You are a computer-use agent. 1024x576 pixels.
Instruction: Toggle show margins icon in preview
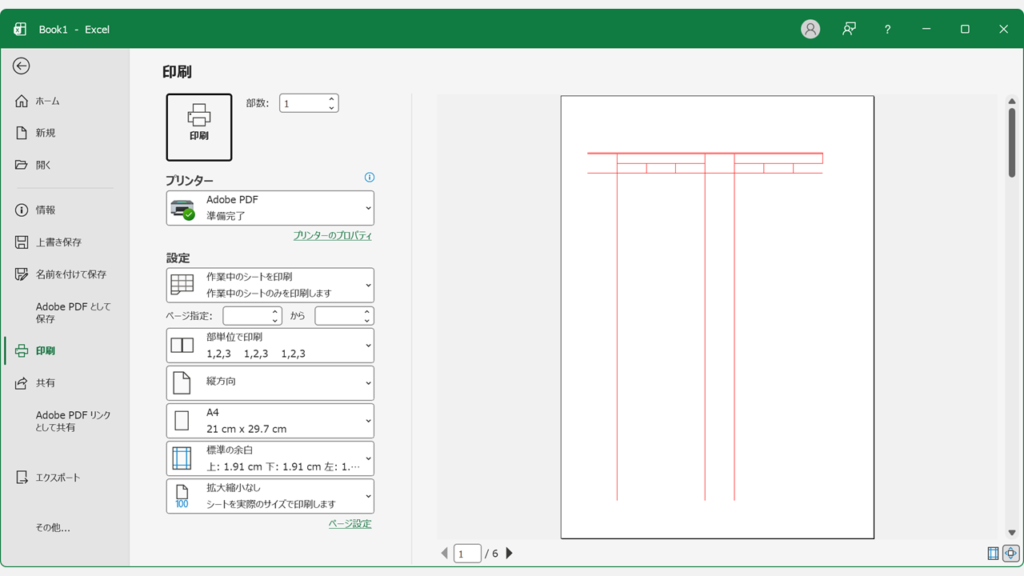tap(993, 553)
